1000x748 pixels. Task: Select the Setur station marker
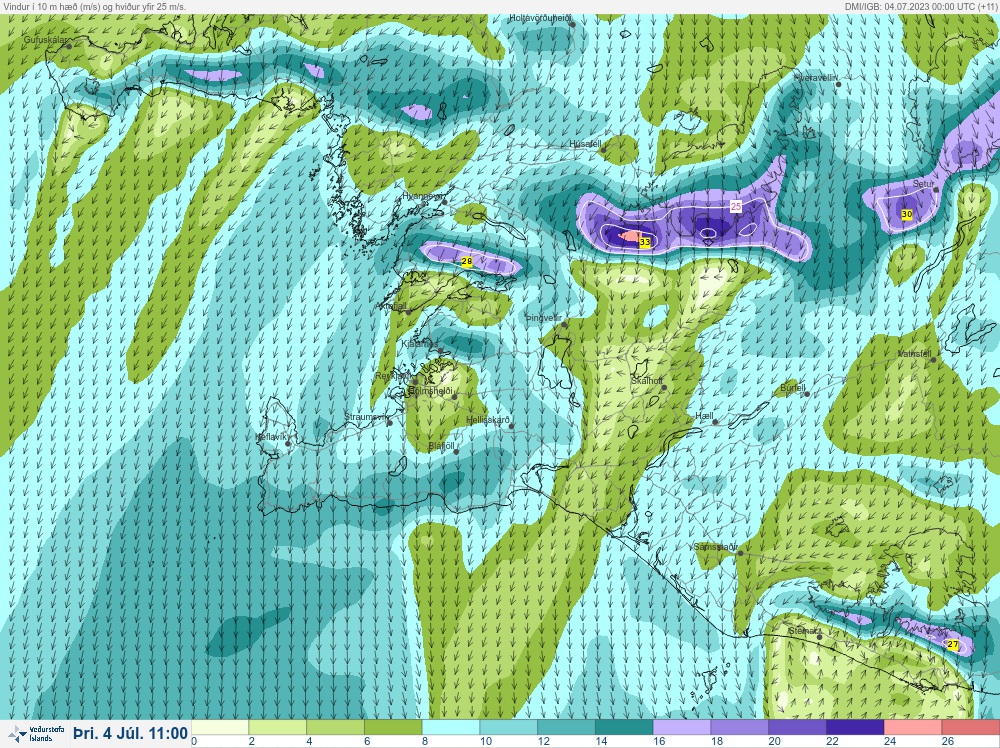[936, 189]
